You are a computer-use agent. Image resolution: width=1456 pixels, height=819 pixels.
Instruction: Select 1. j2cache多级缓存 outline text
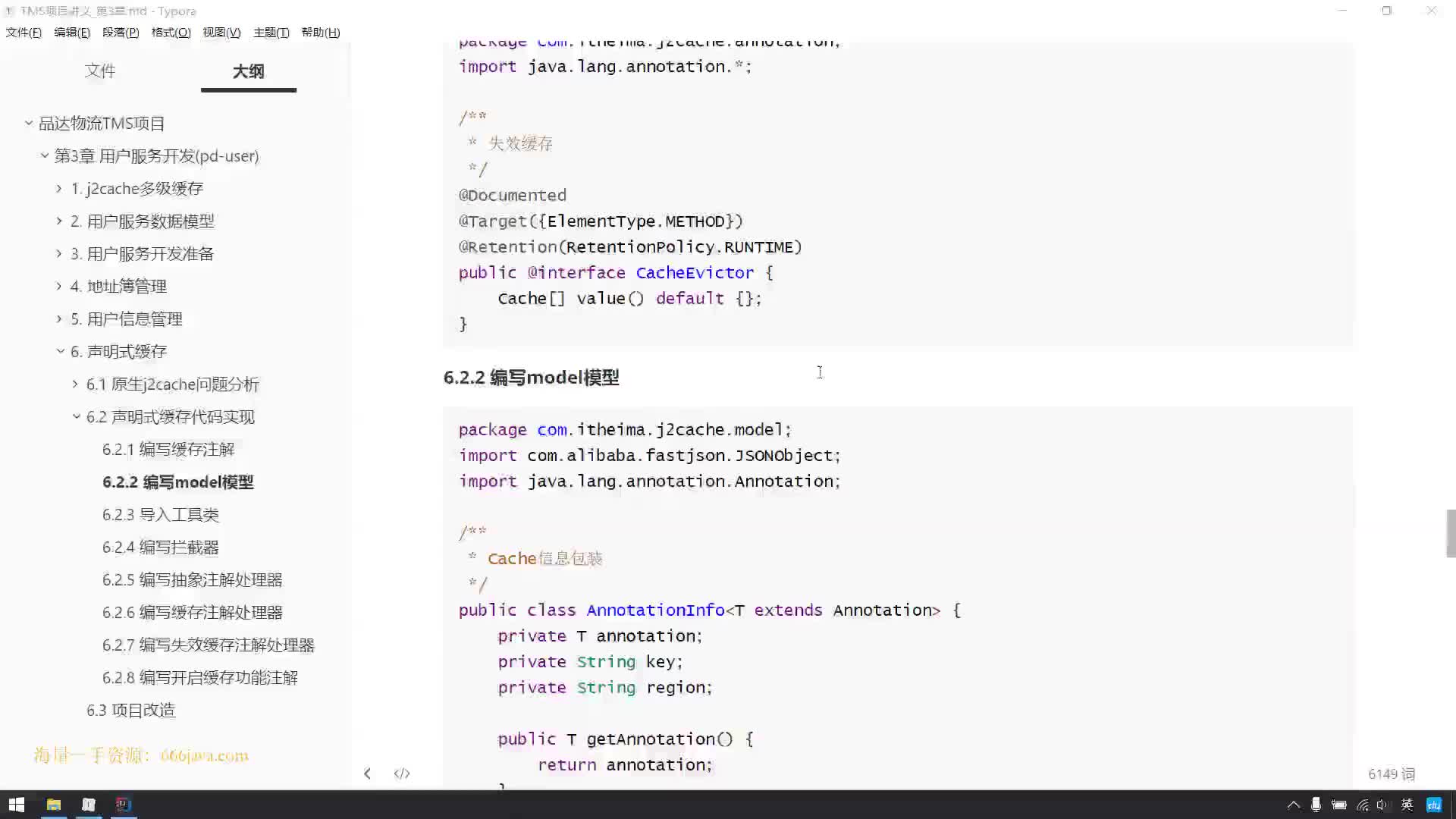pyautogui.click(x=137, y=188)
